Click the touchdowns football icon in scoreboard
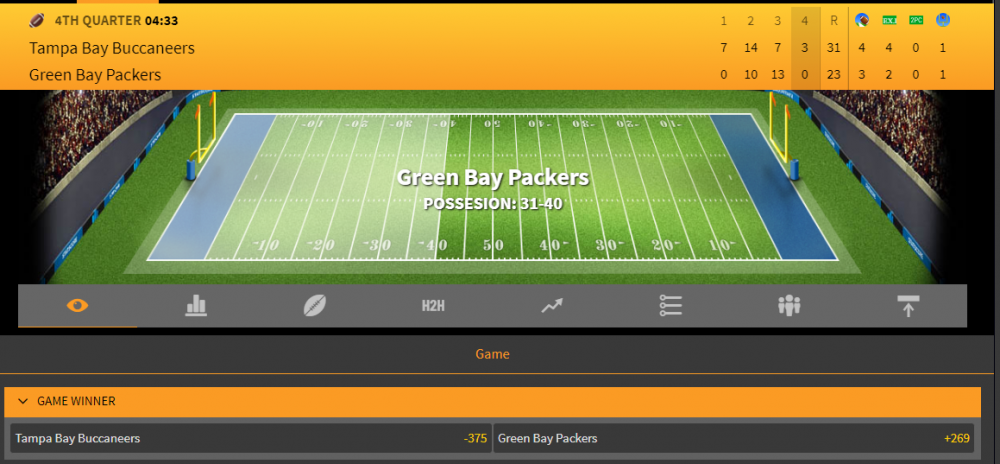1000x464 pixels. [x=862, y=20]
